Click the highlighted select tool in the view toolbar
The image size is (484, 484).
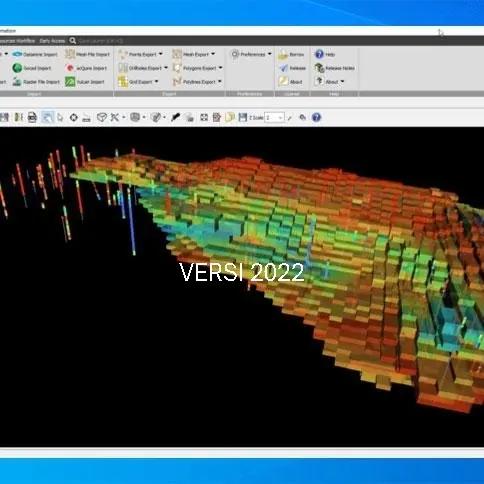[x=47, y=117]
